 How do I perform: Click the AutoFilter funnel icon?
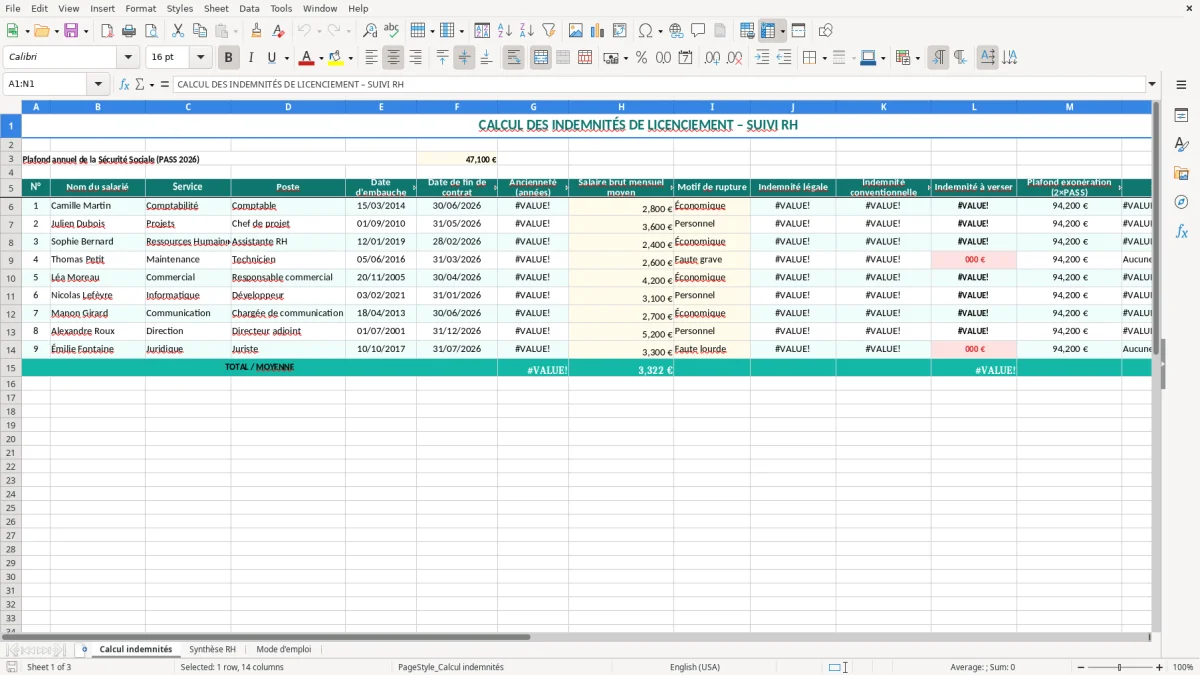(548, 31)
